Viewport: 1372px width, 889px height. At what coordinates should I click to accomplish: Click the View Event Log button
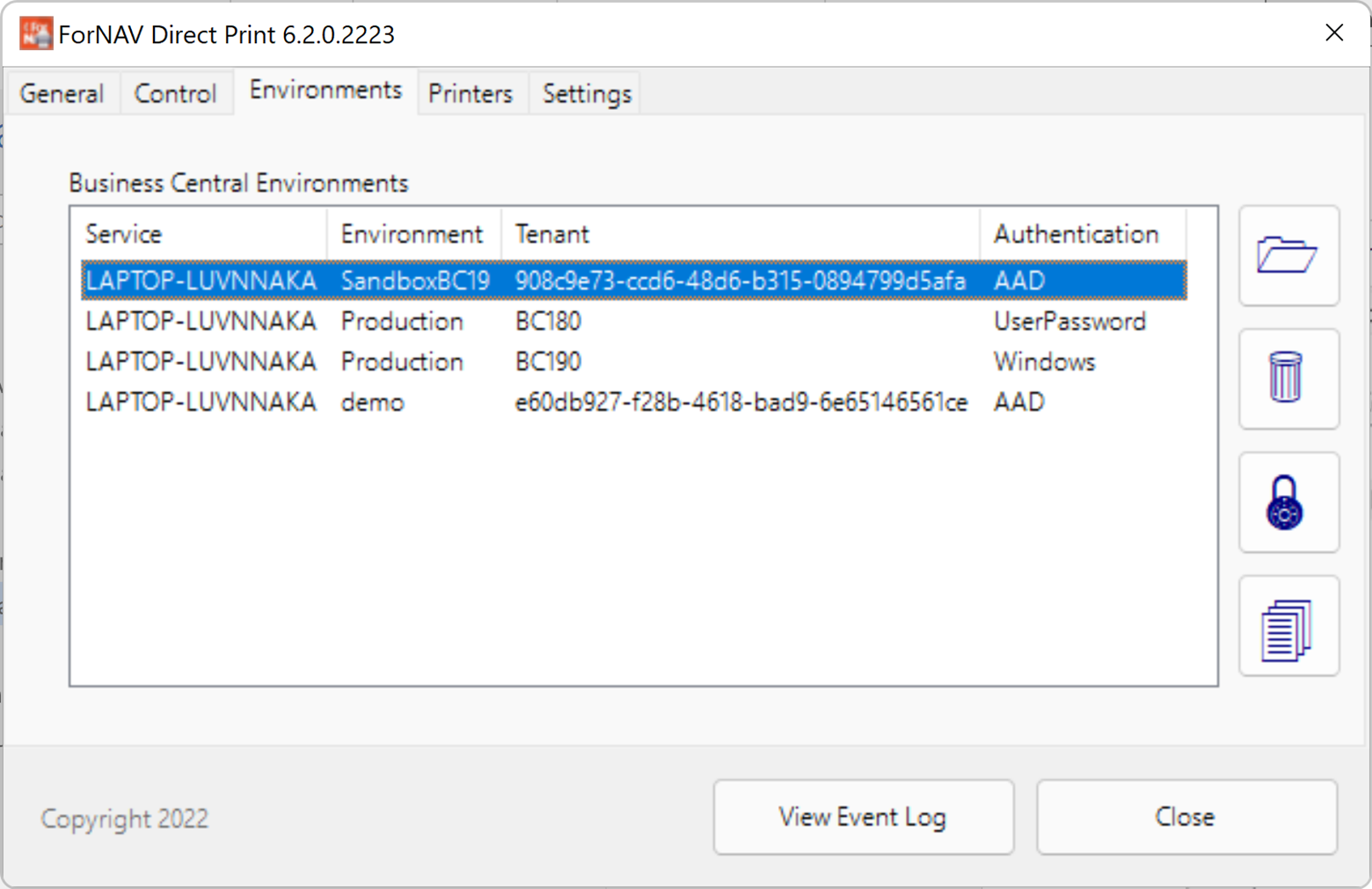pos(863,817)
